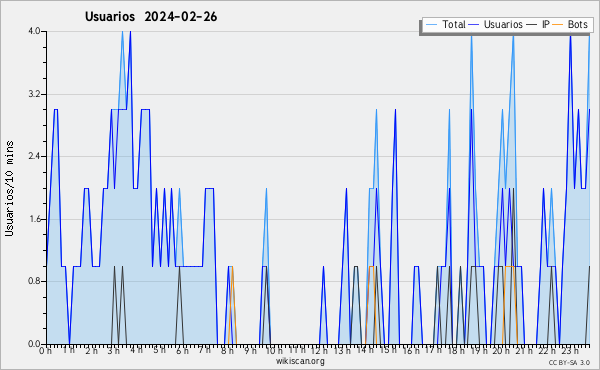Click the '18 h' x-axis label
Image resolution: width=600 pixels, height=370 pixels.
pyautogui.click(x=456, y=351)
